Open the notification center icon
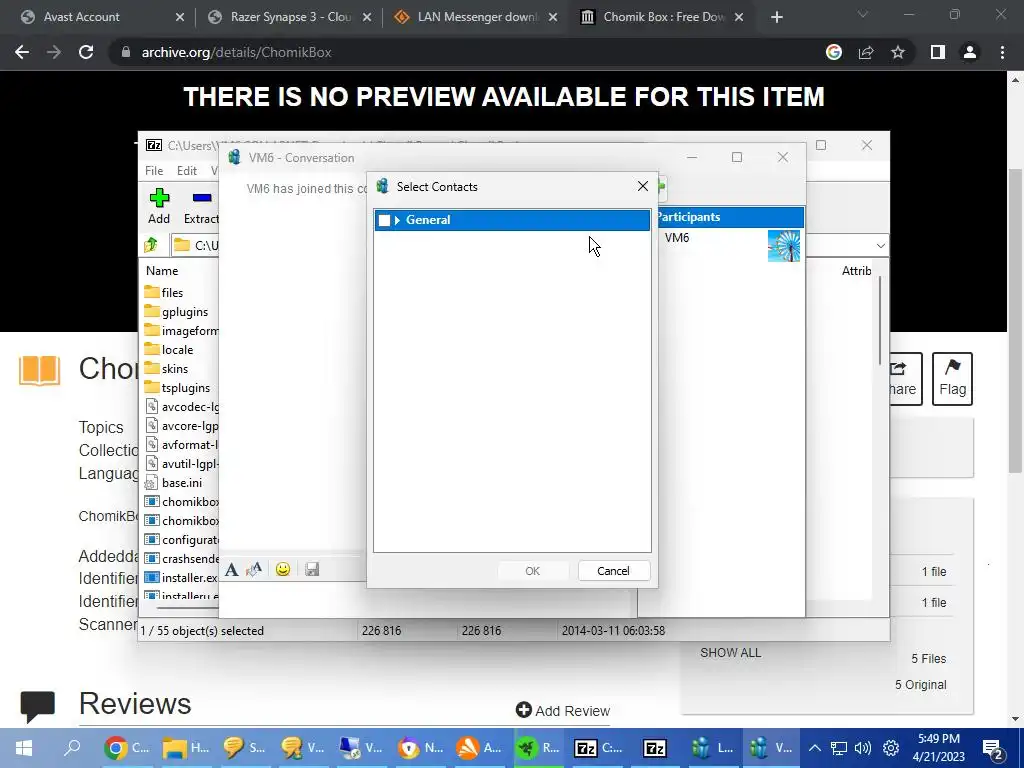The width and height of the screenshot is (1024, 768). [x=992, y=748]
